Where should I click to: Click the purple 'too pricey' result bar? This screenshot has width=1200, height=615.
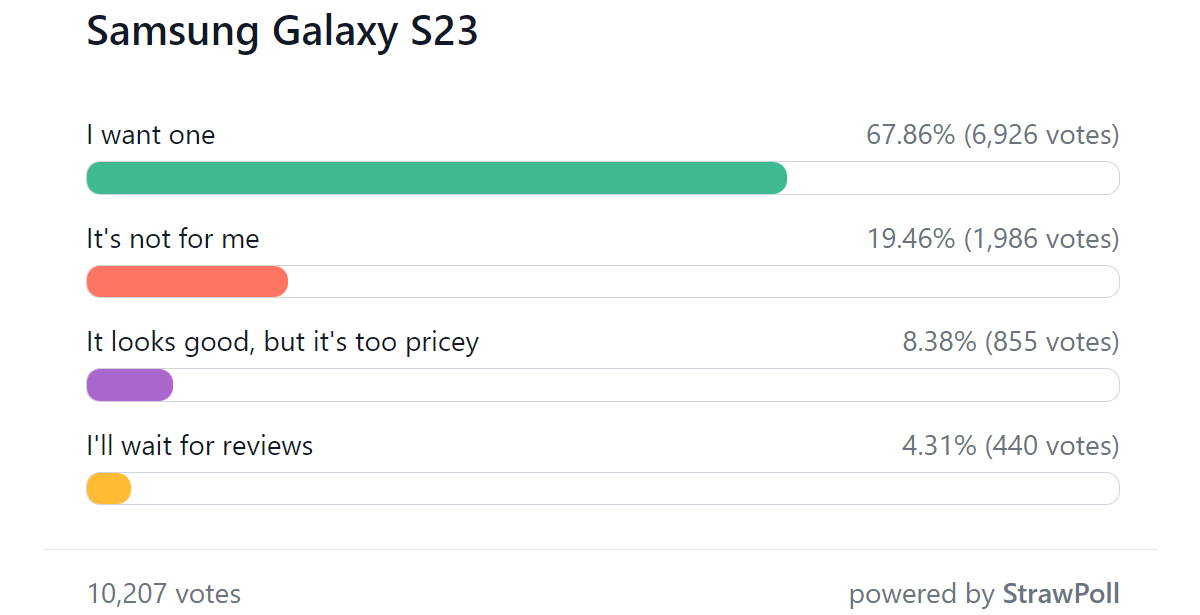[x=130, y=385]
